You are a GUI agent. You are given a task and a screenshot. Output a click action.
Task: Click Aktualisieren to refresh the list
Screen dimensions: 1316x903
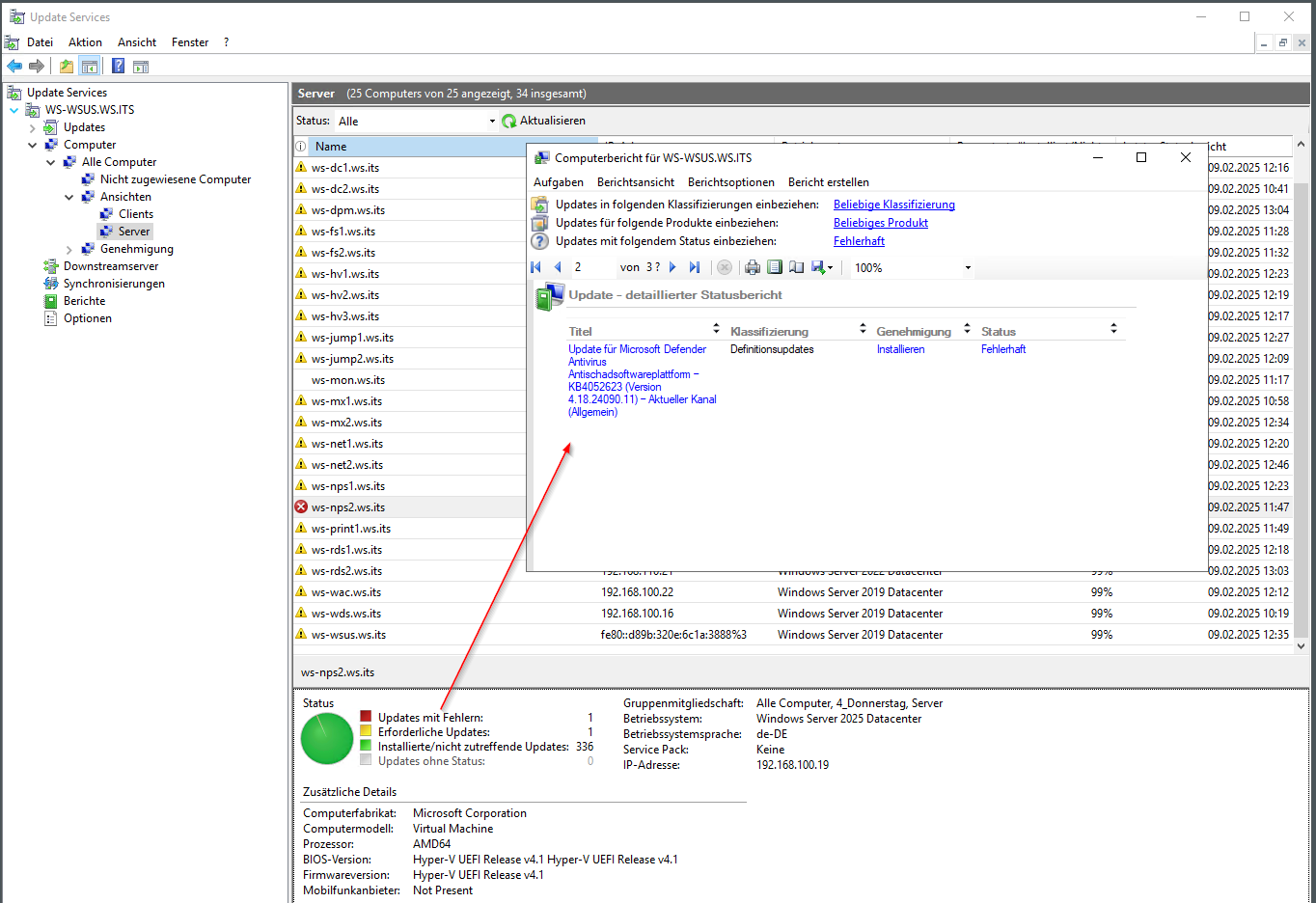553,121
